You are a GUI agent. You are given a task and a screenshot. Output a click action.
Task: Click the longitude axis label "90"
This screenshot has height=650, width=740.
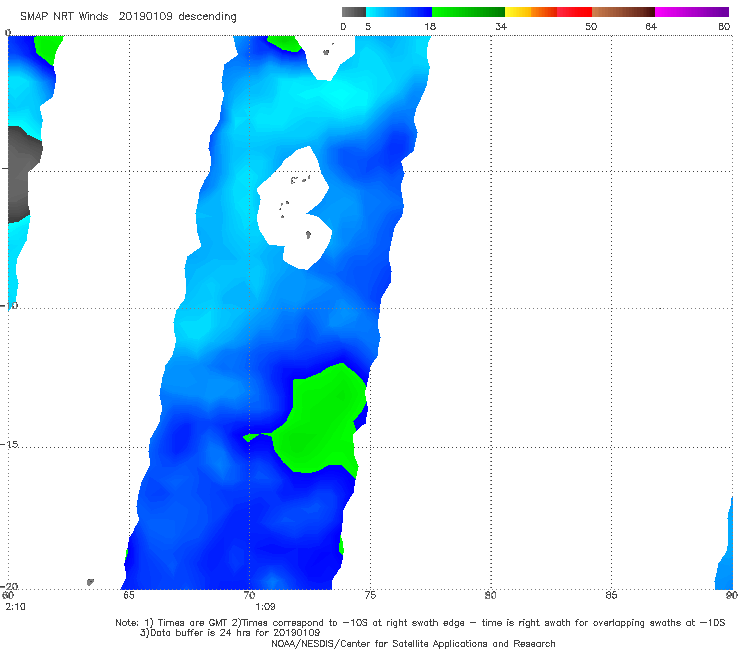(732, 595)
